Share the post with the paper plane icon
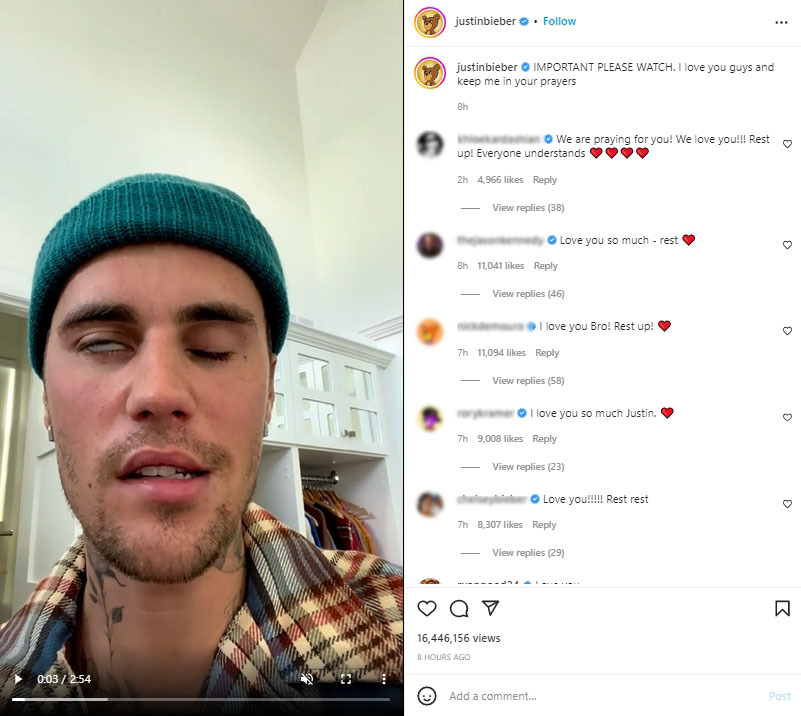 coord(490,608)
